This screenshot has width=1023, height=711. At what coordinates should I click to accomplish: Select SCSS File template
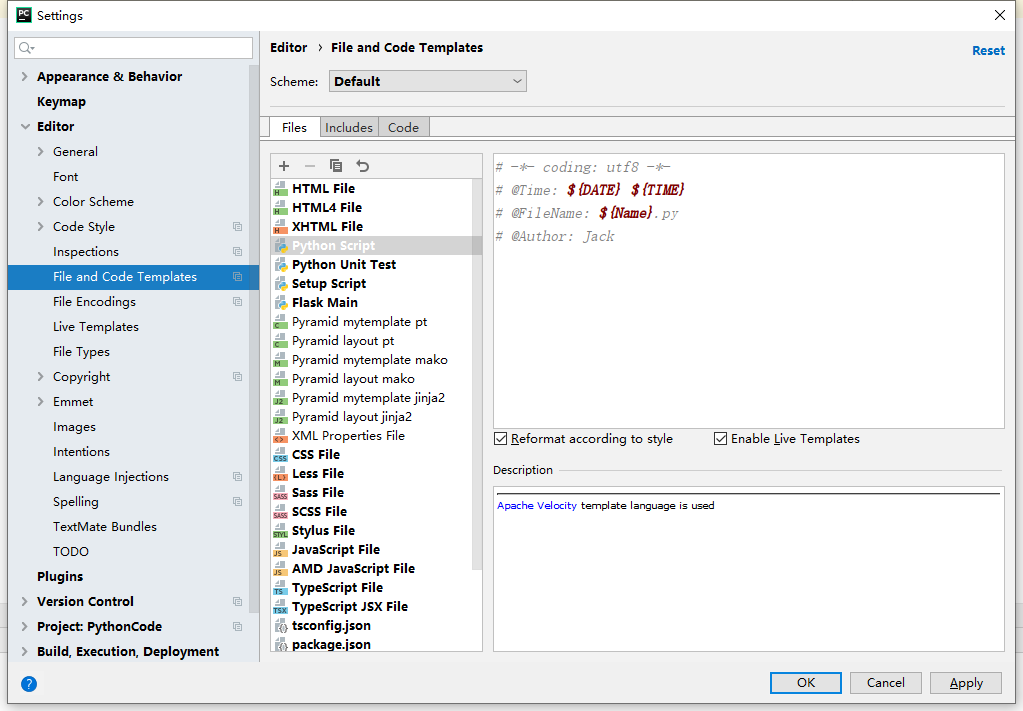pyautogui.click(x=319, y=512)
